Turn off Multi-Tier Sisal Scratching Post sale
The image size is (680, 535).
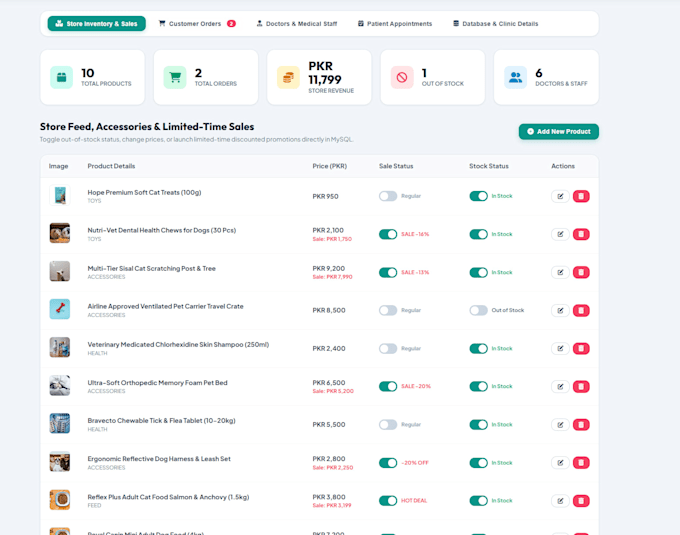pyautogui.click(x=388, y=272)
